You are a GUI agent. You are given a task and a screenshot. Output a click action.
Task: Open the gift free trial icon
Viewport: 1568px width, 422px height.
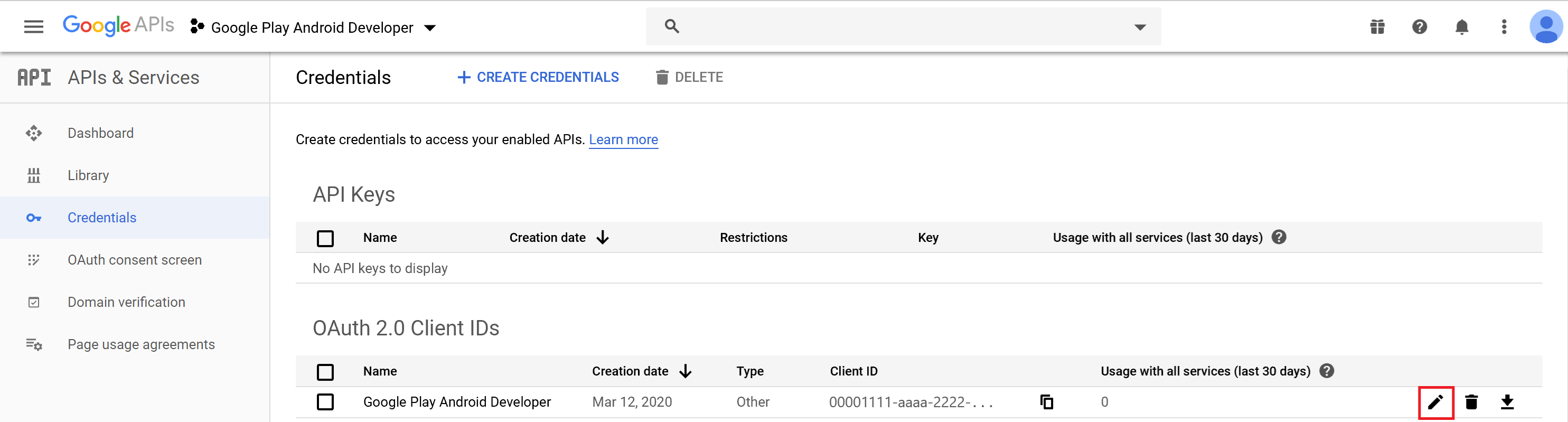pyautogui.click(x=1377, y=27)
